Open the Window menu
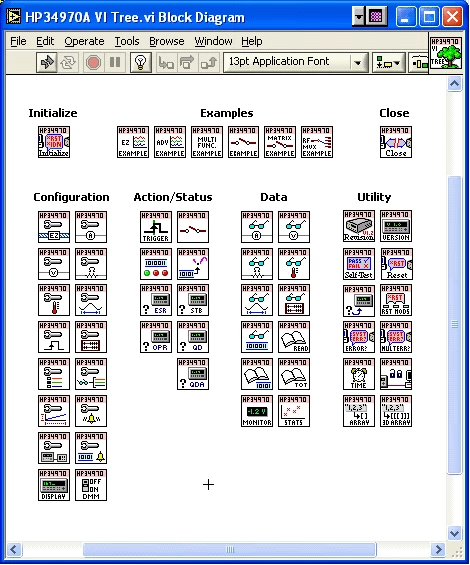The image size is (470, 565). pos(213,41)
